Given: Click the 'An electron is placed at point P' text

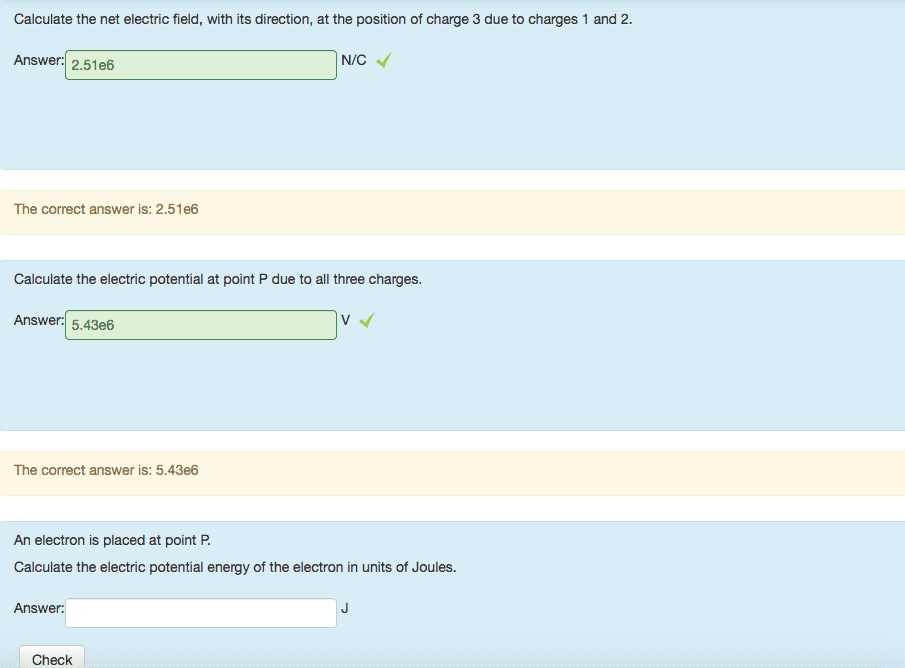Looking at the screenshot, I should click(113, 540).
